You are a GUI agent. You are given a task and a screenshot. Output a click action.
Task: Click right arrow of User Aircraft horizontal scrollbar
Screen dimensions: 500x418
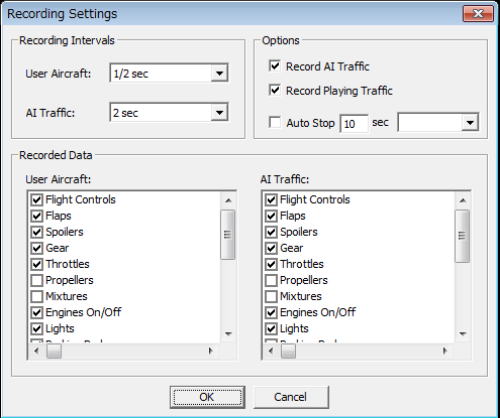pyautogui.click(x=210, y=351)
